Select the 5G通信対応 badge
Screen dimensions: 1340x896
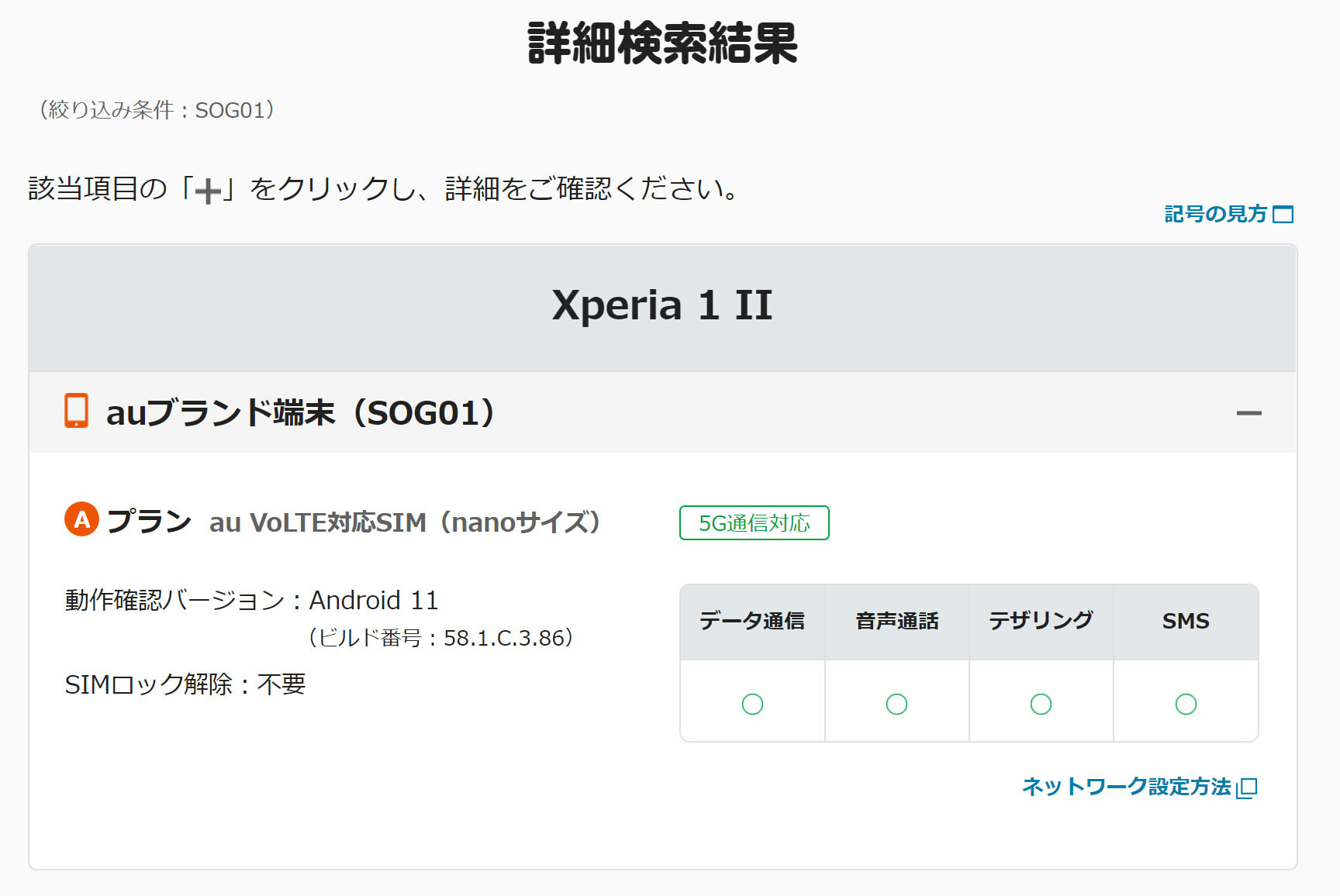coord(754,523)
